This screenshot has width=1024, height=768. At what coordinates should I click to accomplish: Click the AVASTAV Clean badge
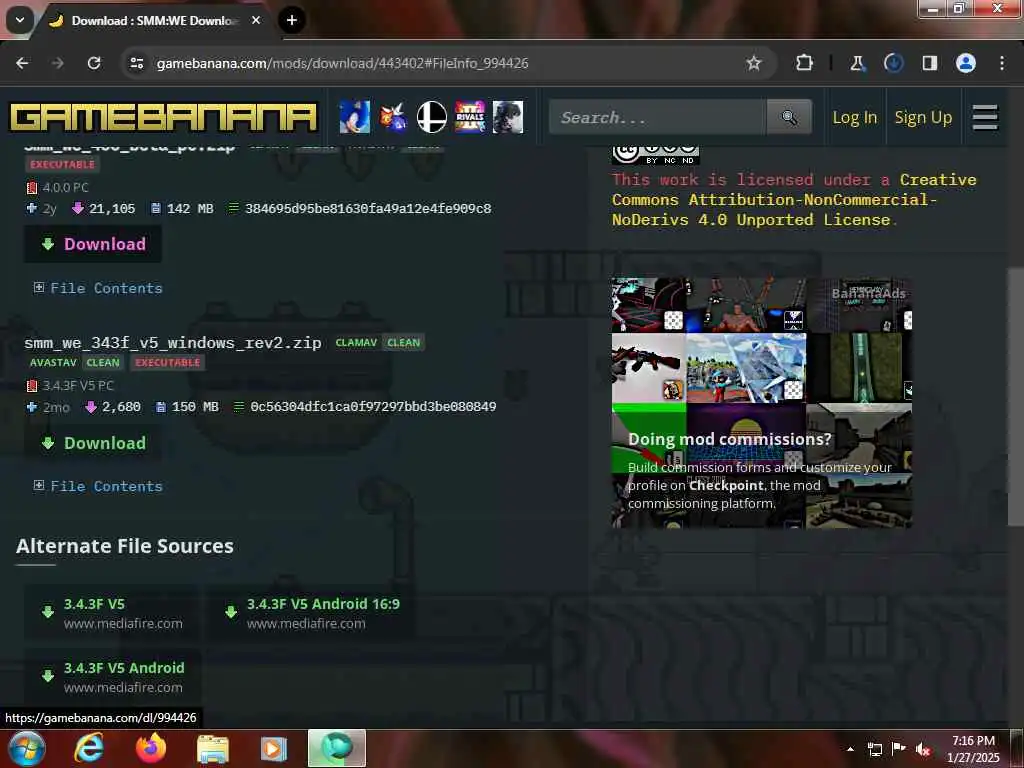pyautogui.click(x=76, y=362)
